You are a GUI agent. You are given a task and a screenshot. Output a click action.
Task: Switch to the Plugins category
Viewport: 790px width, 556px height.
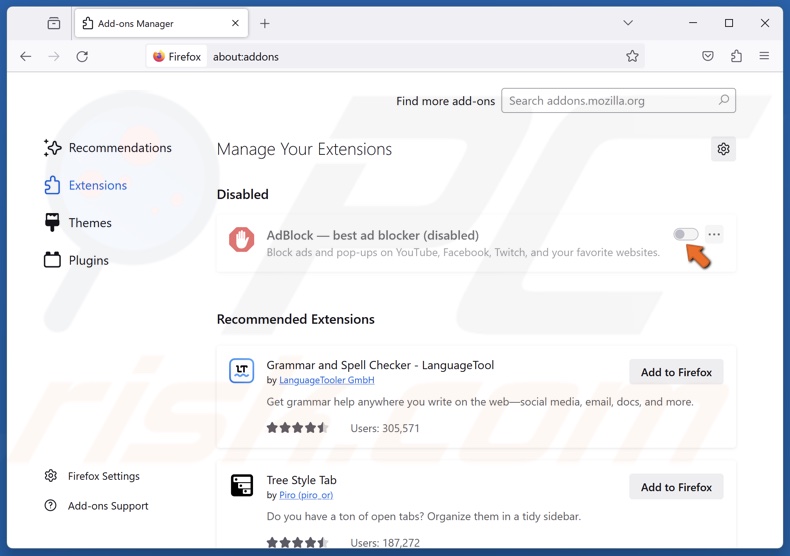tap(77, 260)
